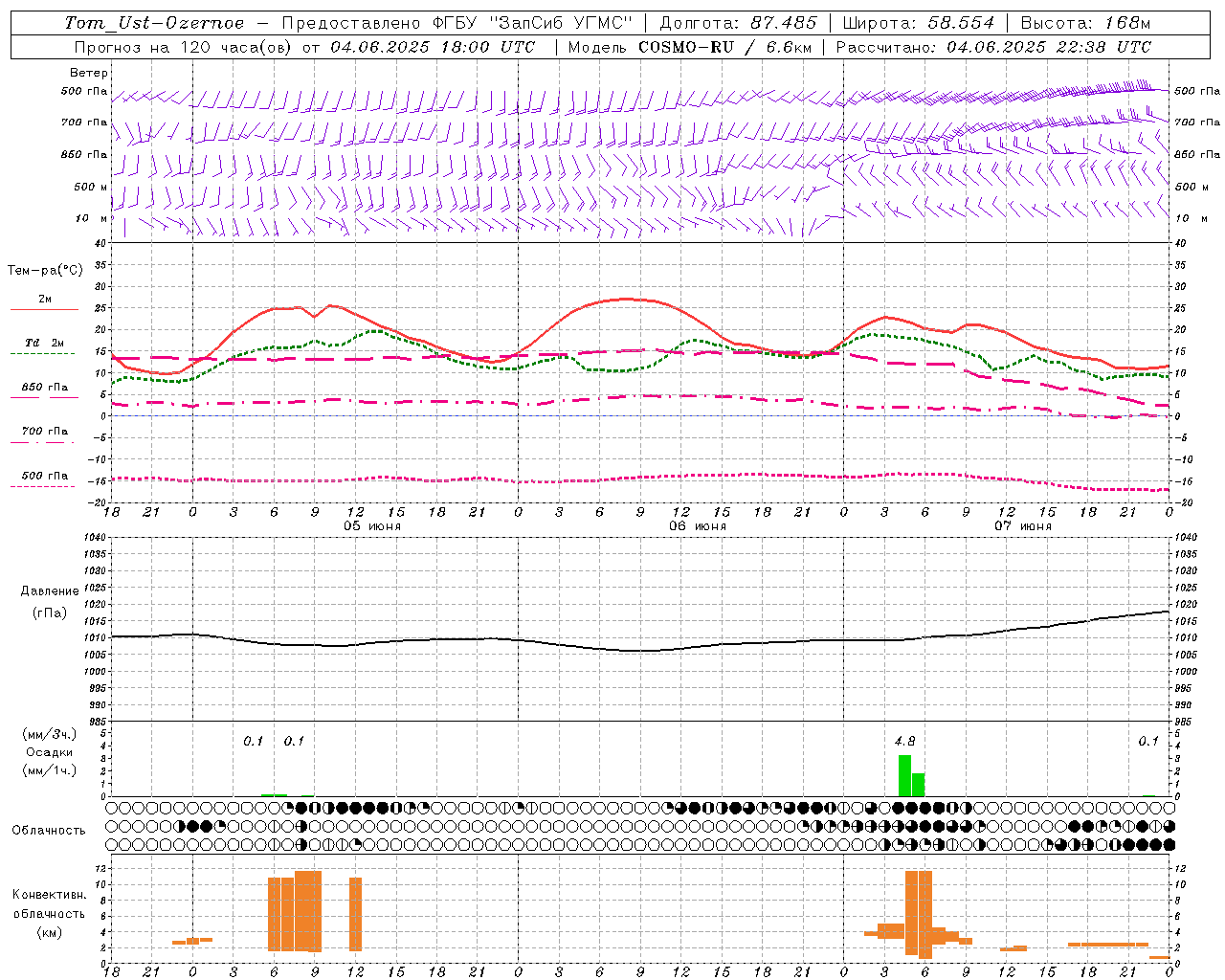Click the Широта: 58.554 value

click(919, 23)
